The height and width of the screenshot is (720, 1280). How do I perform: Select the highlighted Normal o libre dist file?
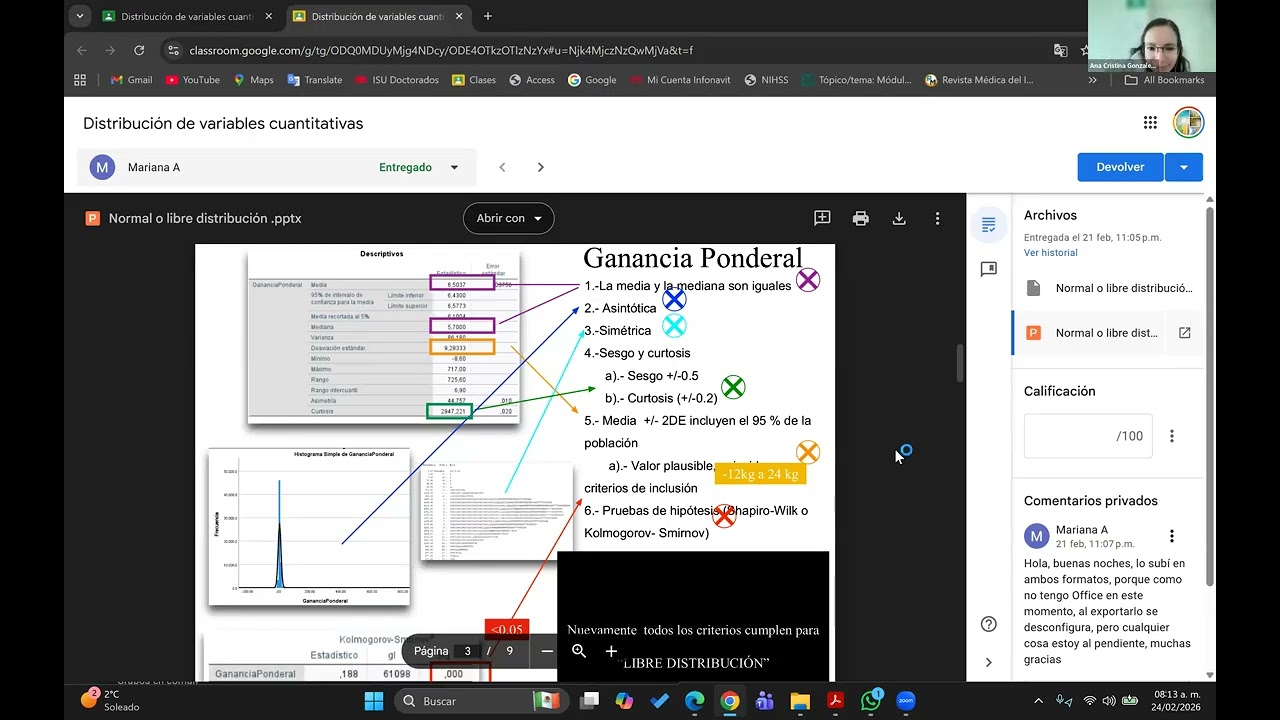click(1092, 333)
